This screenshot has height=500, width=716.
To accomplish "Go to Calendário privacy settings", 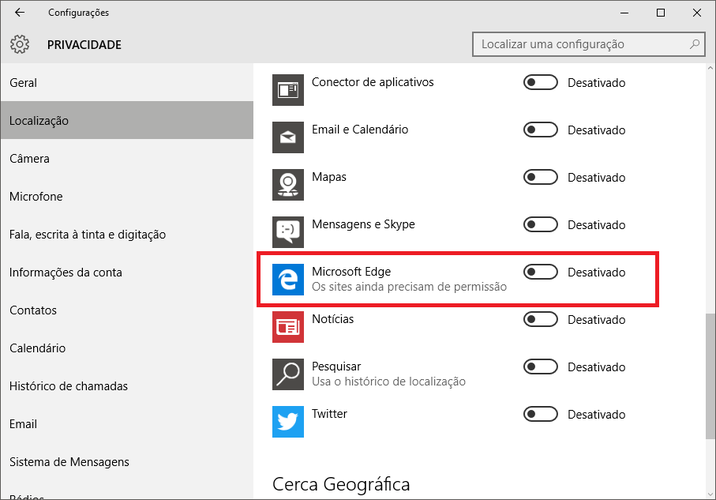I will pos(127,348).
